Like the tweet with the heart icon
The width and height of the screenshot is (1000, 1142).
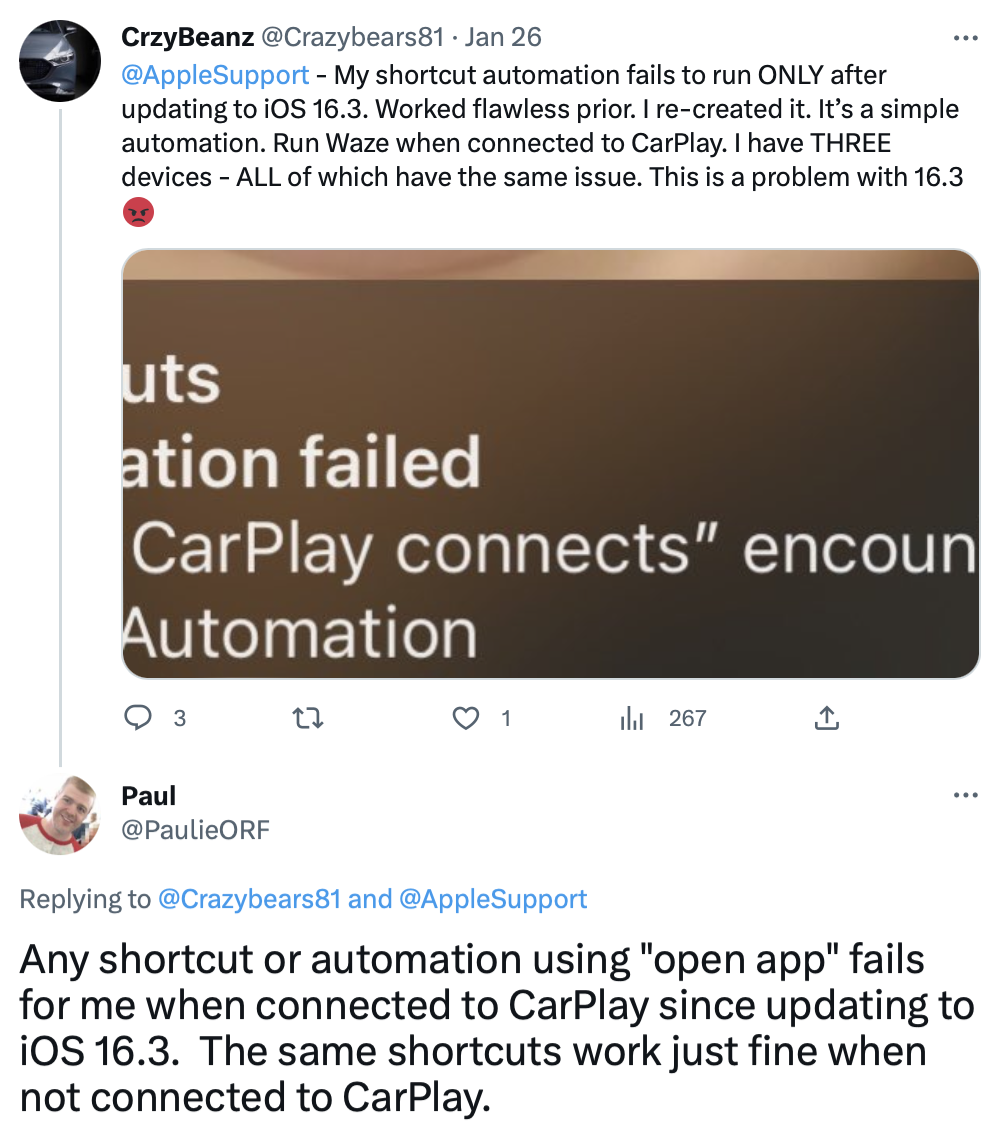466,719
